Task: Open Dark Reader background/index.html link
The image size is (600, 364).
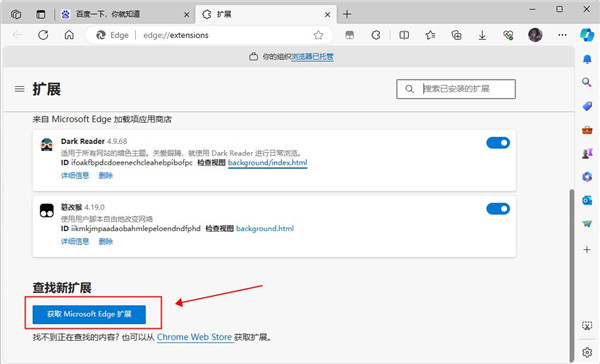Action: 267,163
